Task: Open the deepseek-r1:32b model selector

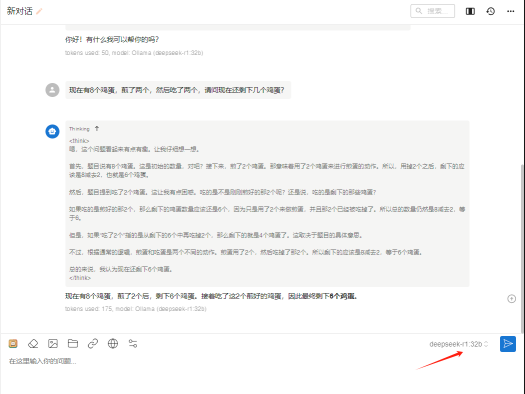Action: [x=458, y=344]
